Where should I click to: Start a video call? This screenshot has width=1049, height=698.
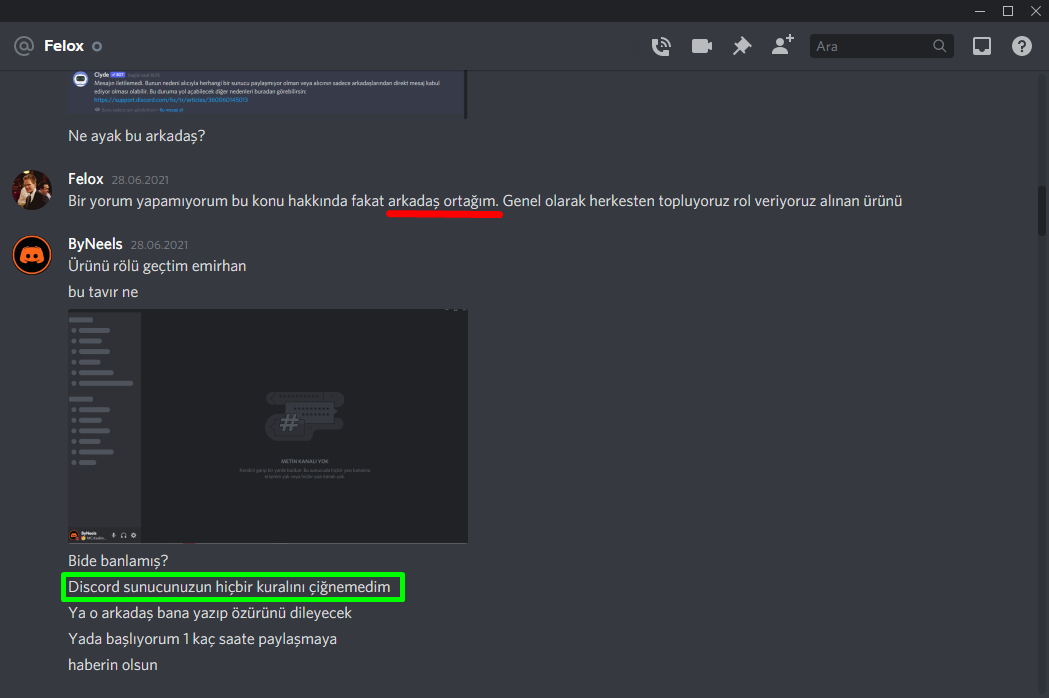coord(702,46)
